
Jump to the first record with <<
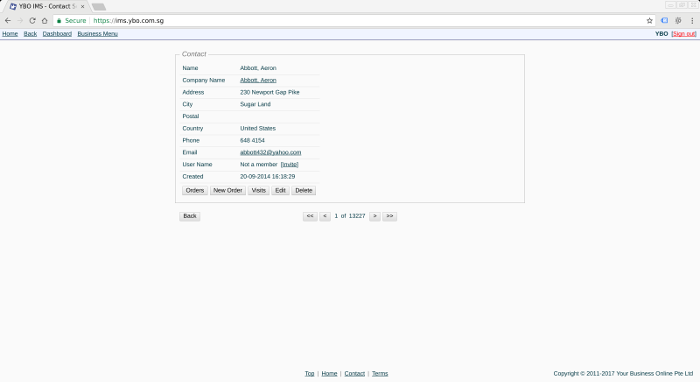click(310, 216)
